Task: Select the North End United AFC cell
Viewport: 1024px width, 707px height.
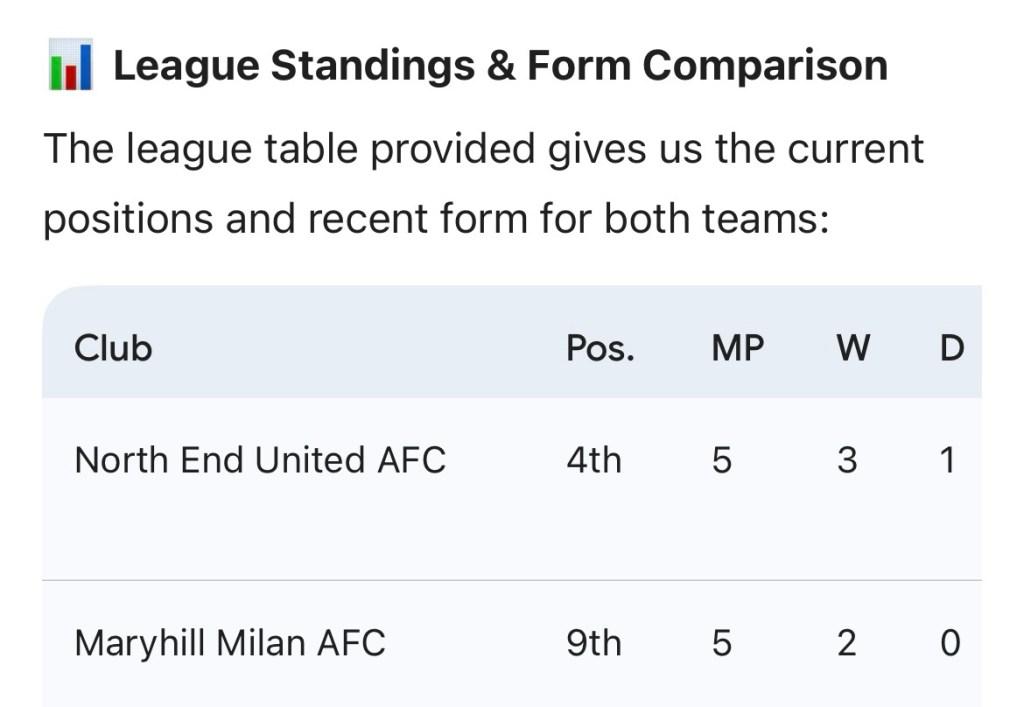Action: coord(260,460)
